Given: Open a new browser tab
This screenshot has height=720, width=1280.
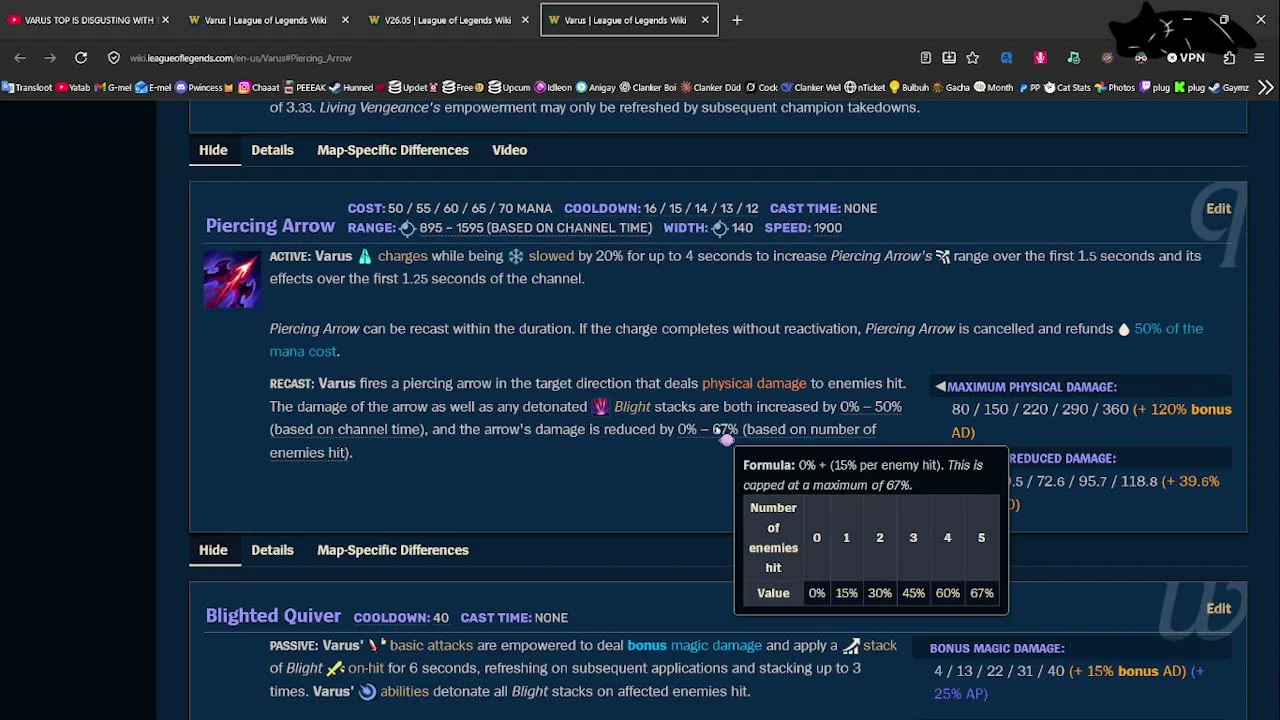Looking at the screenshot, I should coord(737,20).
